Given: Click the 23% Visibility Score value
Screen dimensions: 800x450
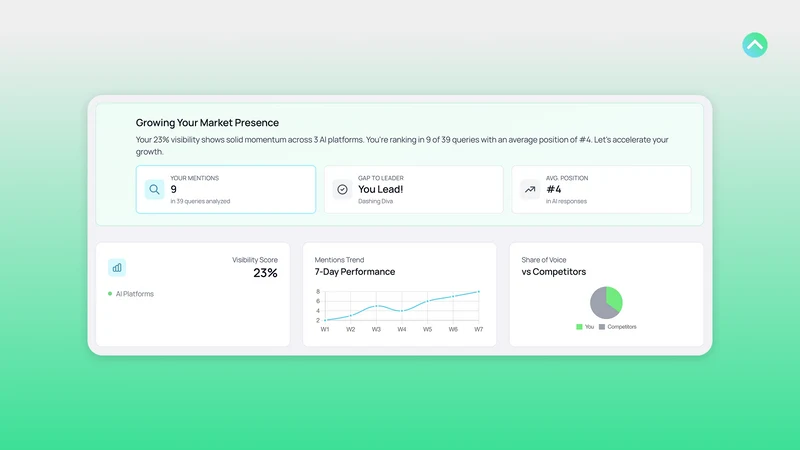Looking at the screenshot, I should [265, 273].
